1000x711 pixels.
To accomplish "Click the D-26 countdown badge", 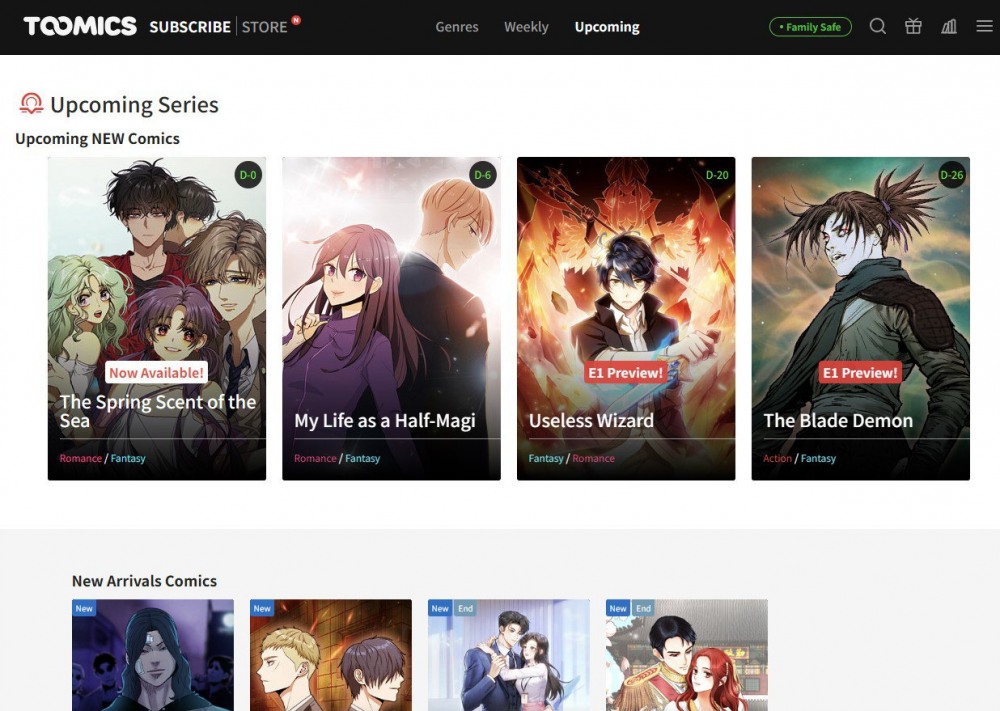I will 951,175.
